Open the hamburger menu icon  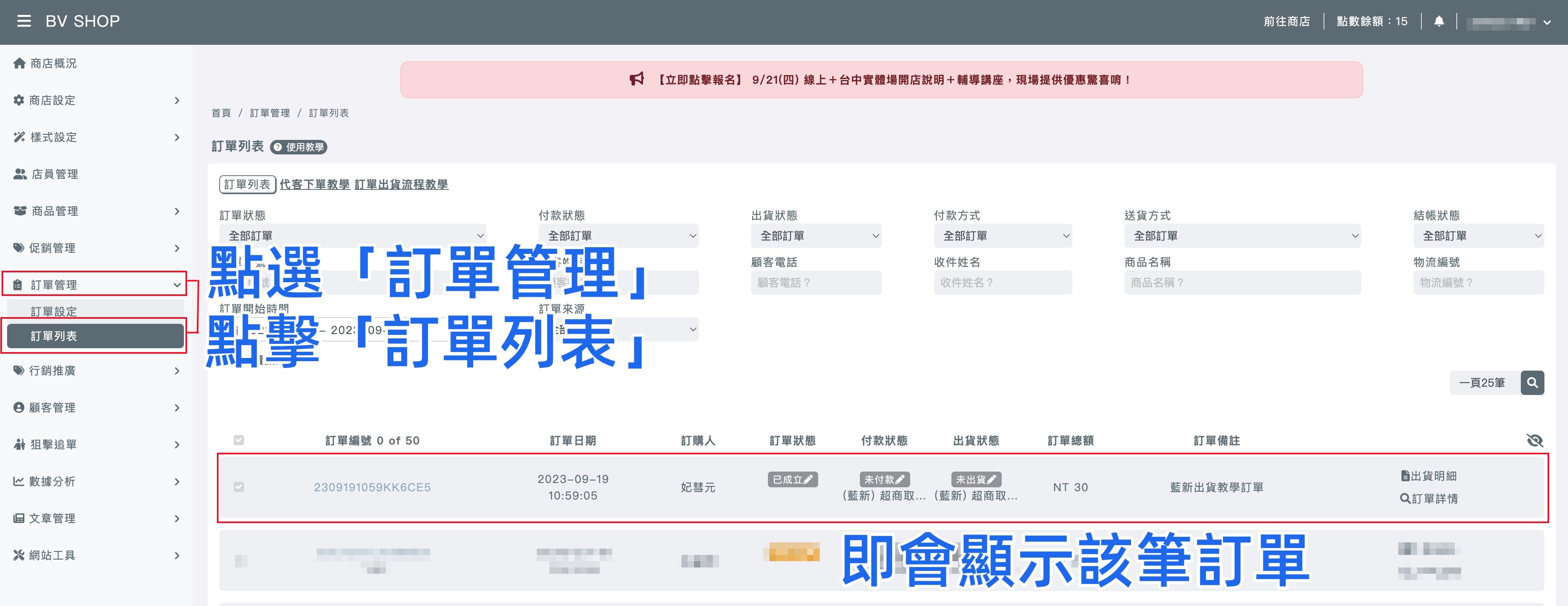pyautogui.click(x=24, y=21)
